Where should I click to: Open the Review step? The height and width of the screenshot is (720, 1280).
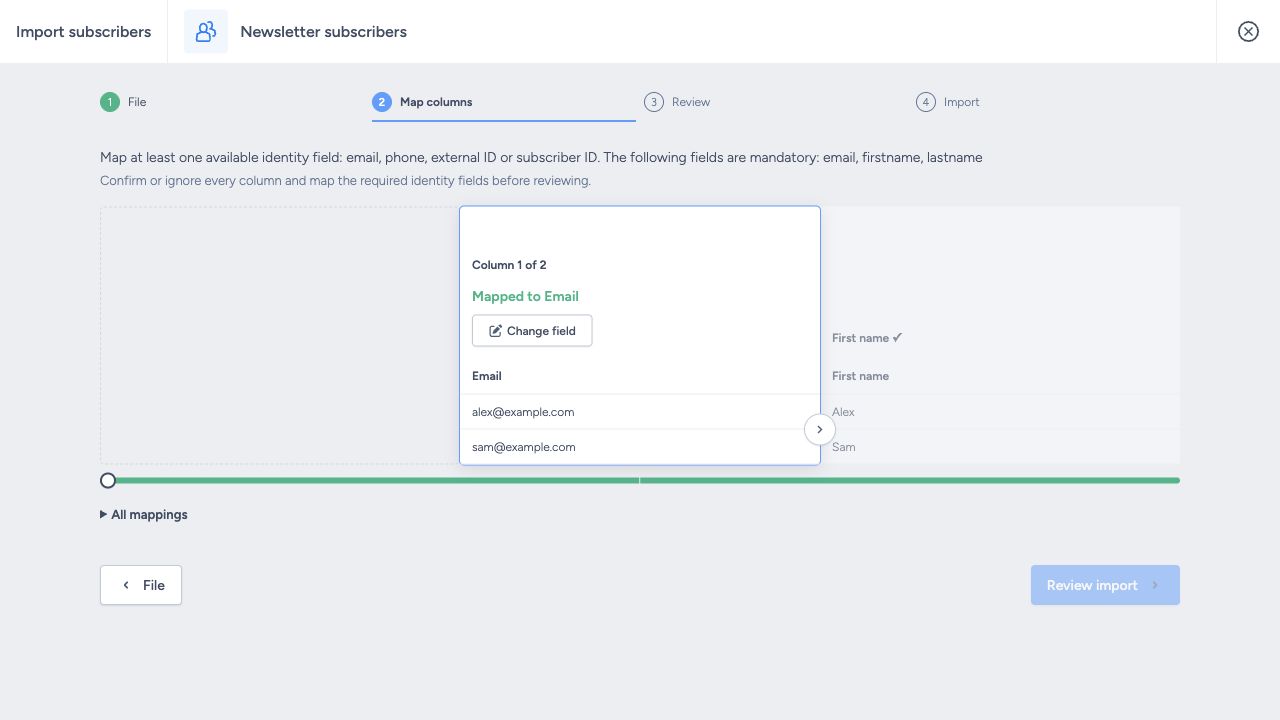(x=678, y=102)
